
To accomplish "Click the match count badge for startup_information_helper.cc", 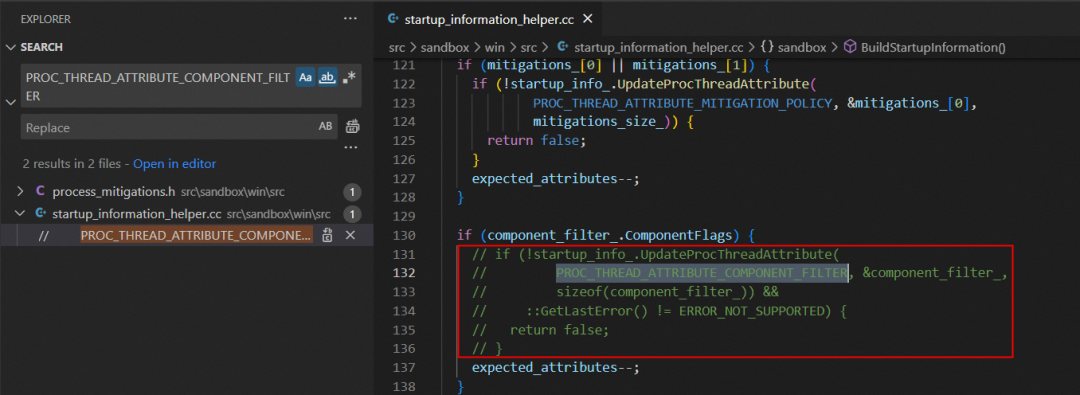I will pos(352,214).
